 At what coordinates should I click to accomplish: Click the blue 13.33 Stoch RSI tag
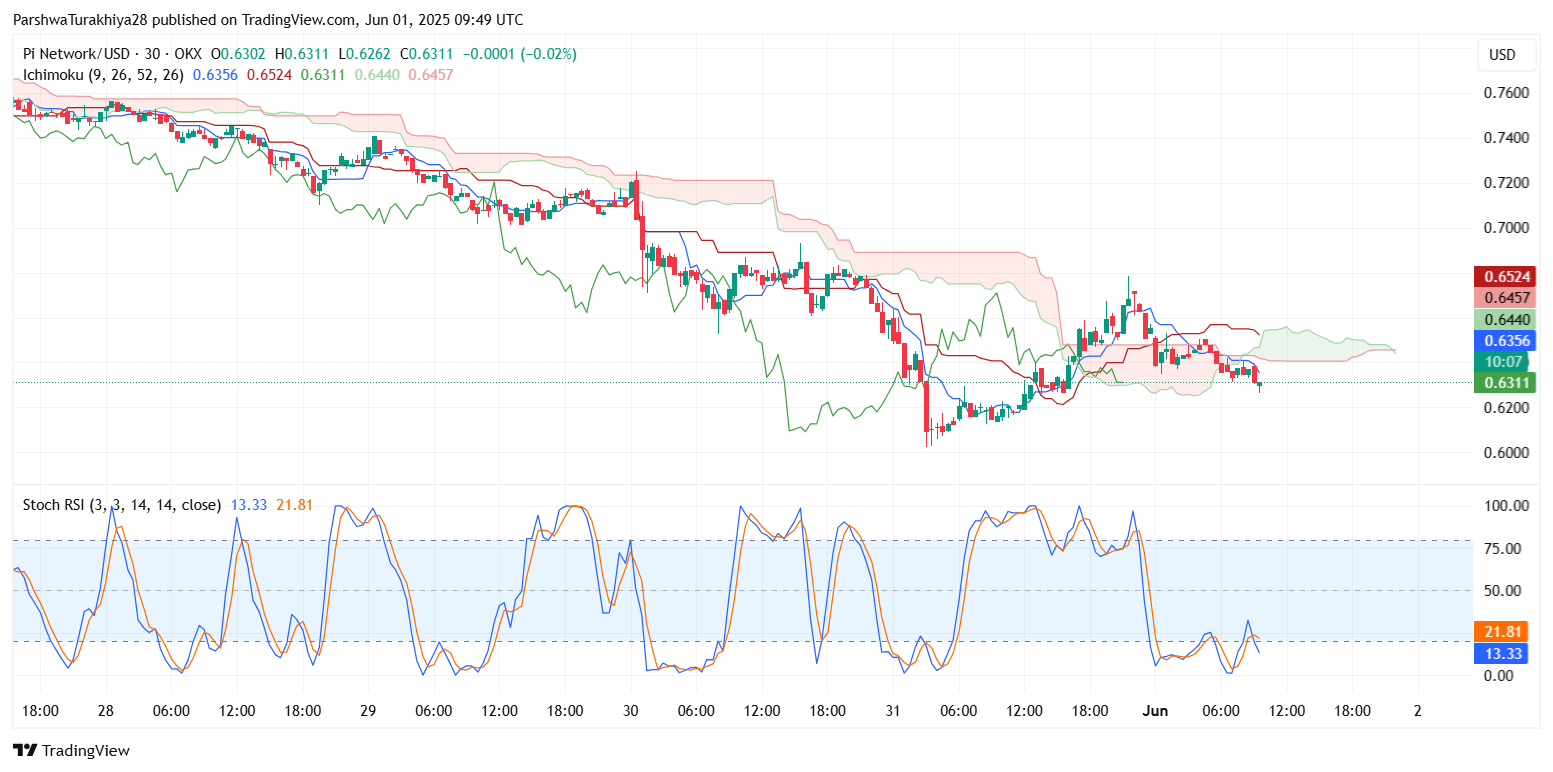coord(1506,653)
